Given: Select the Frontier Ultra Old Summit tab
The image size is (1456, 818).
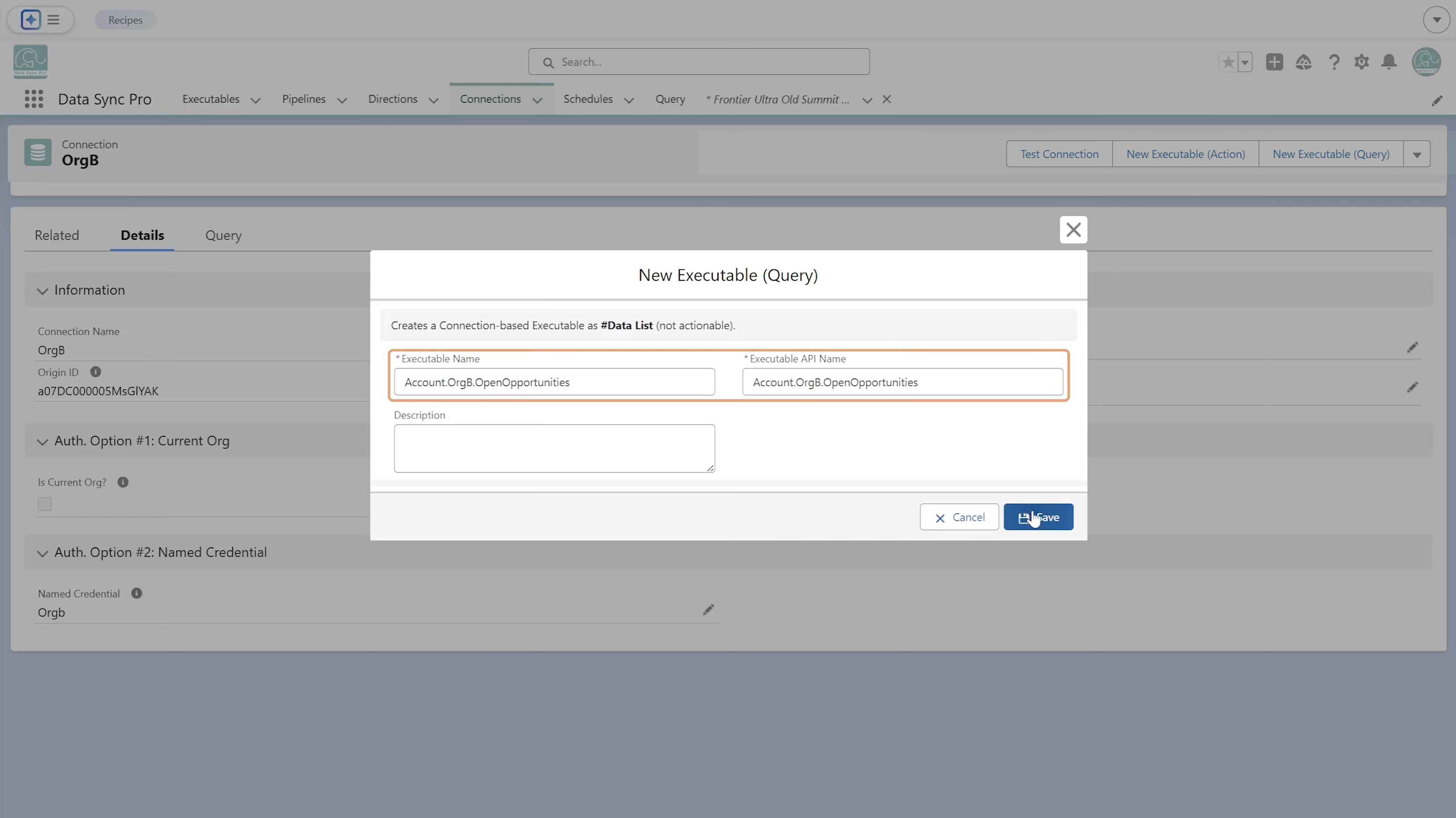Looking at the screenshot, I should click(x=778, y=99).
